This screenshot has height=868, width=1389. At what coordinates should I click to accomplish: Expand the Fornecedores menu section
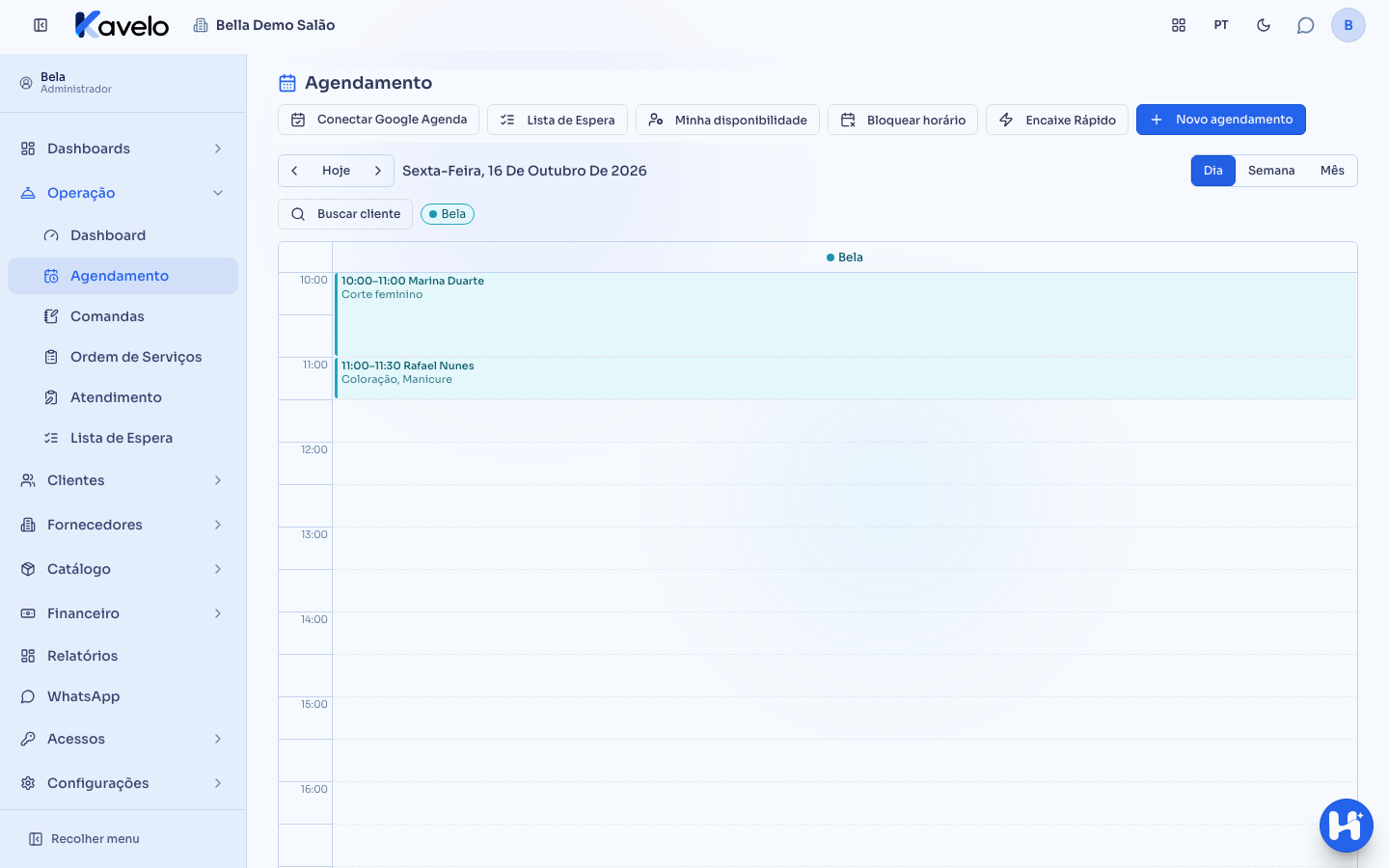123,525
